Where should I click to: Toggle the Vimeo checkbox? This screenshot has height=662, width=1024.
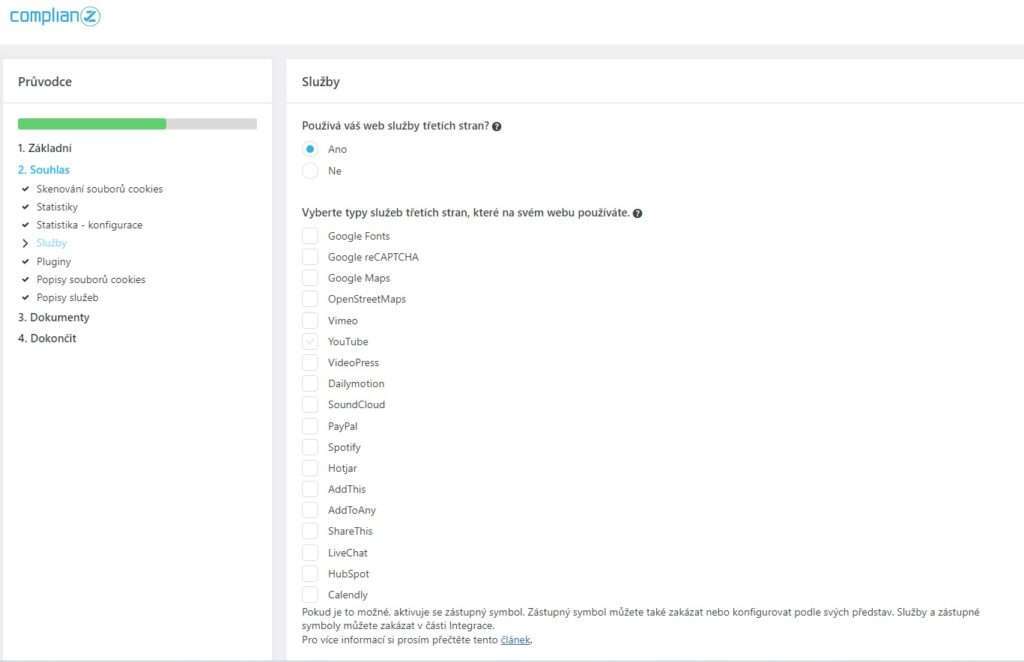(x=310, y=320)
